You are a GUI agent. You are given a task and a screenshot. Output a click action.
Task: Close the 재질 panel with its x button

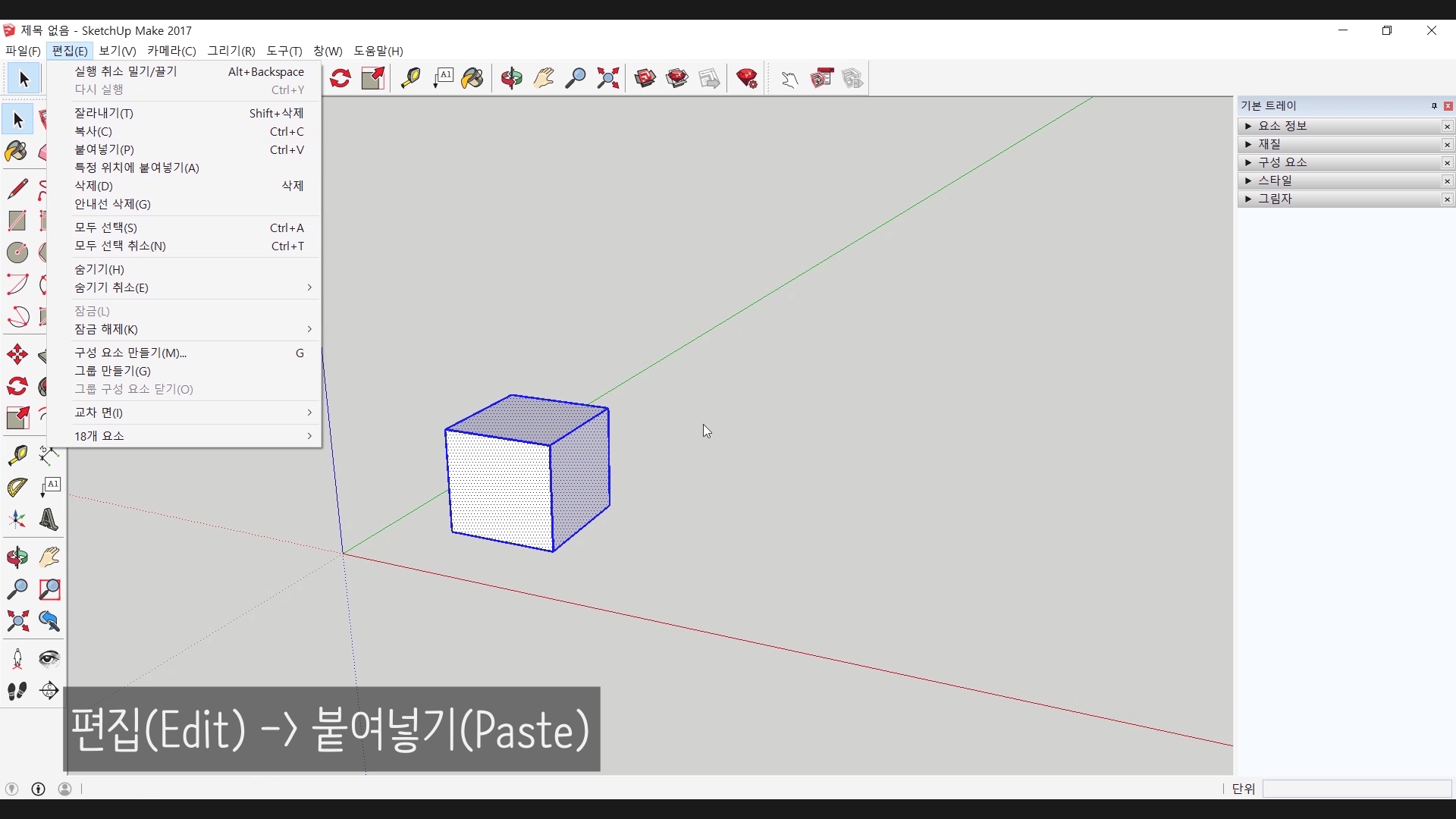tap(1447, 144)
